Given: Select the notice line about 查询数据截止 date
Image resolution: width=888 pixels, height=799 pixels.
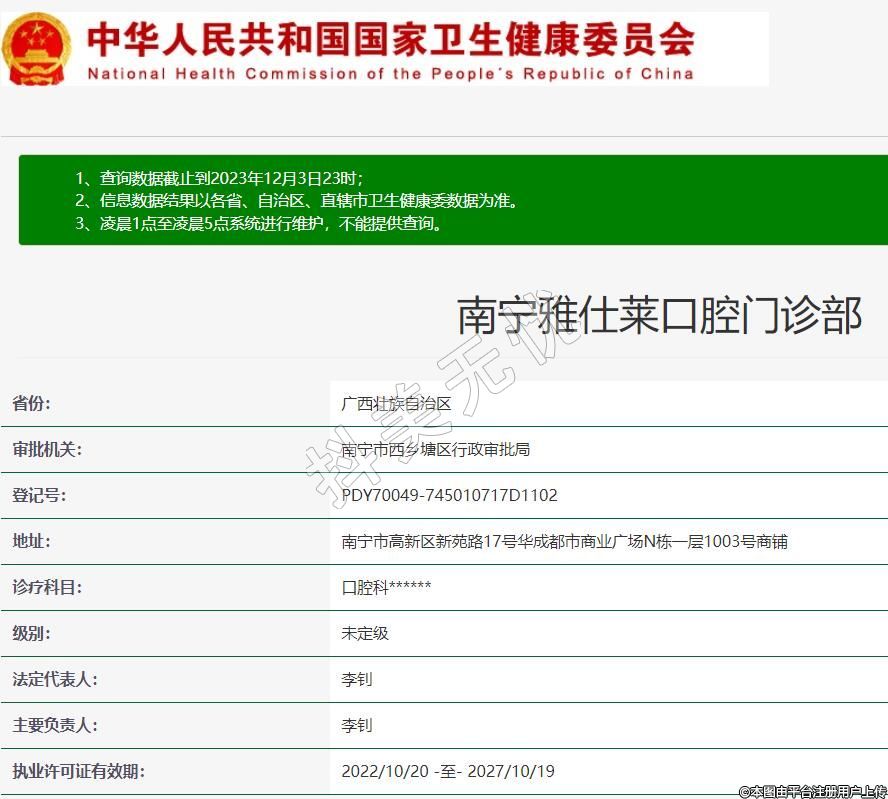Looking at the screenshot, I should tap(219, 178).
